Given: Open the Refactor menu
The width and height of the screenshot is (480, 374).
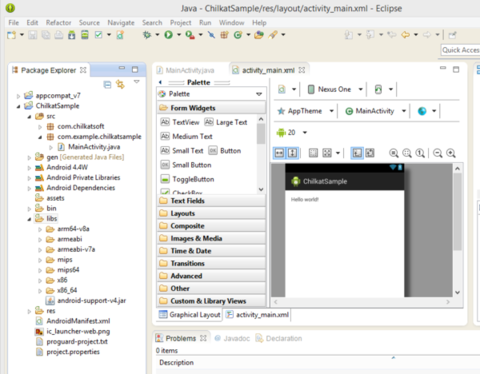Looking at the screenshot, I should (x=58, y=23).
